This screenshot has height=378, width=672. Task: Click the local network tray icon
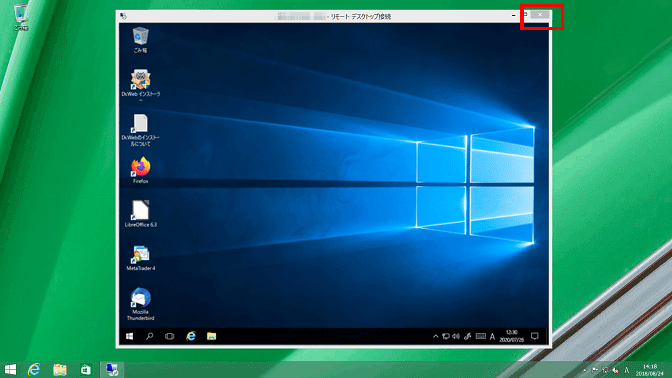pos(605,370)
